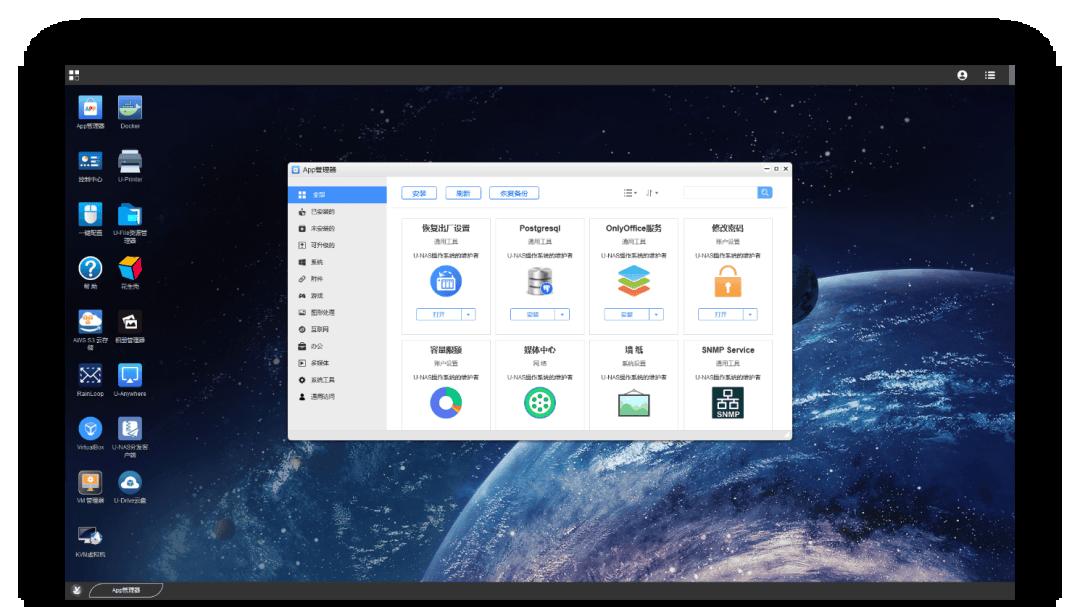1080x607 pixels.
Task: Click the App Manager taskbar button
Action: [126, 590]
